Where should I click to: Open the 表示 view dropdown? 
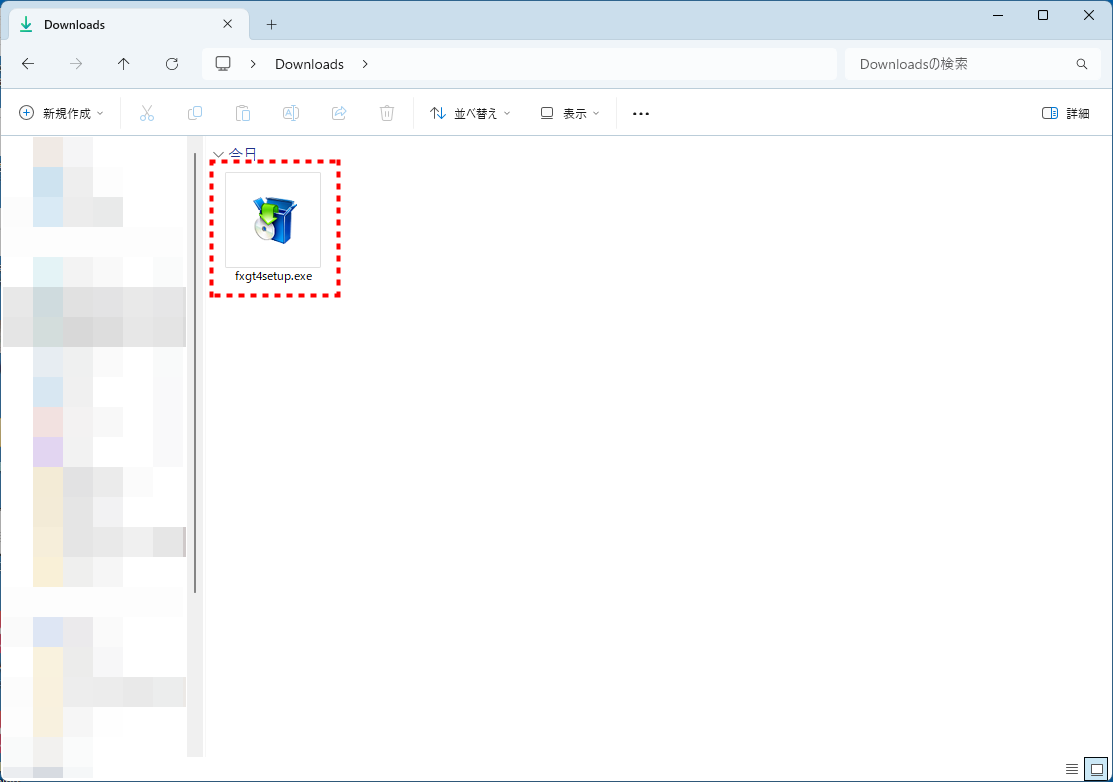click(x=570, y=114)
